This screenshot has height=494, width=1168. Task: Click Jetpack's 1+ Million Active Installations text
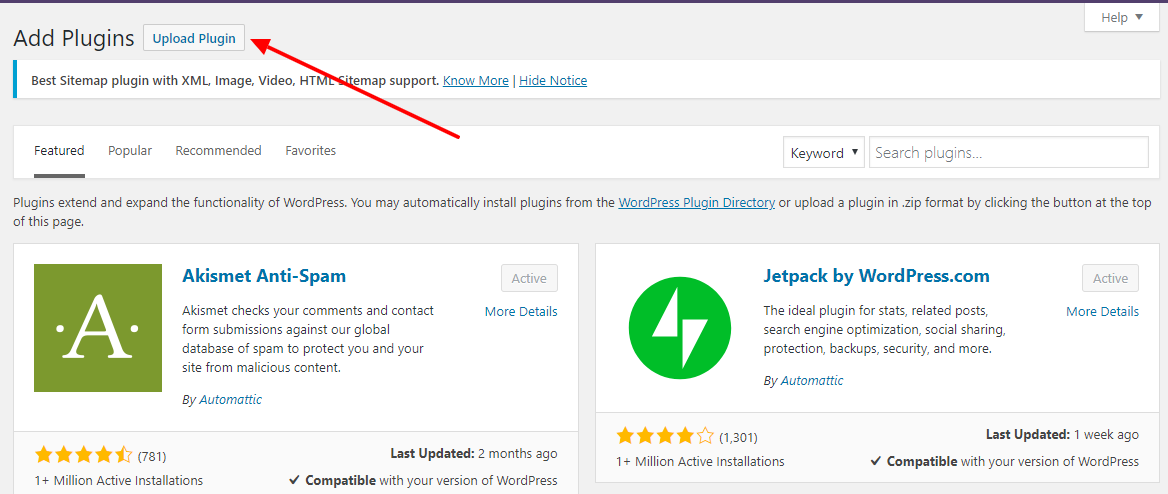point(700,461)
